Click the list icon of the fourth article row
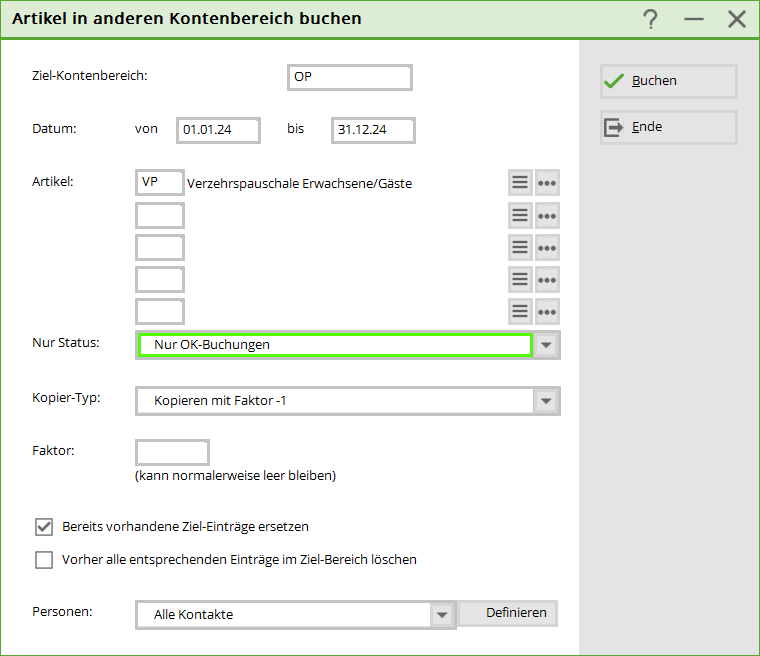This screenshot has height=656, width=760. [520, 279]
